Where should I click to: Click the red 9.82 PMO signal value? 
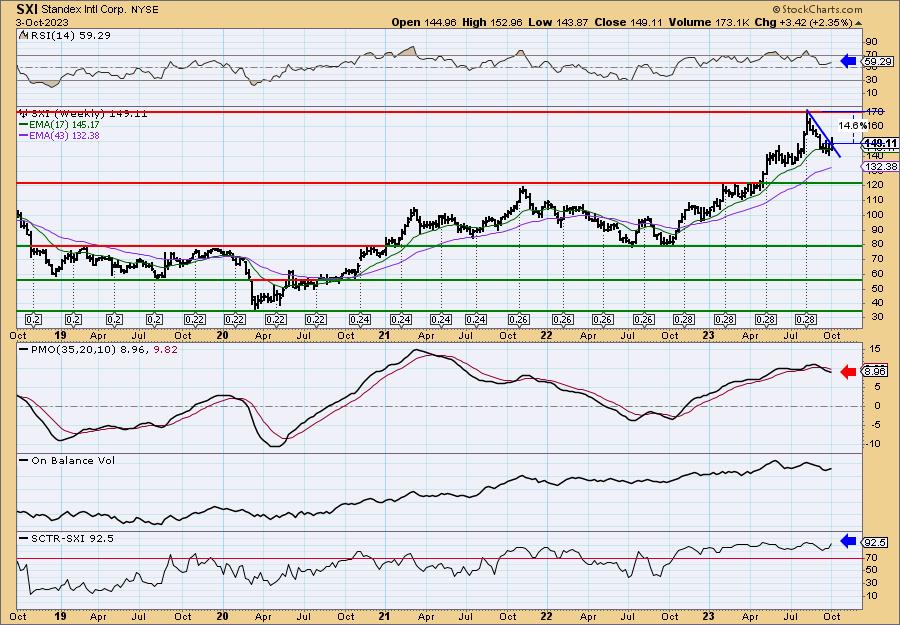[x=166, y=348]
